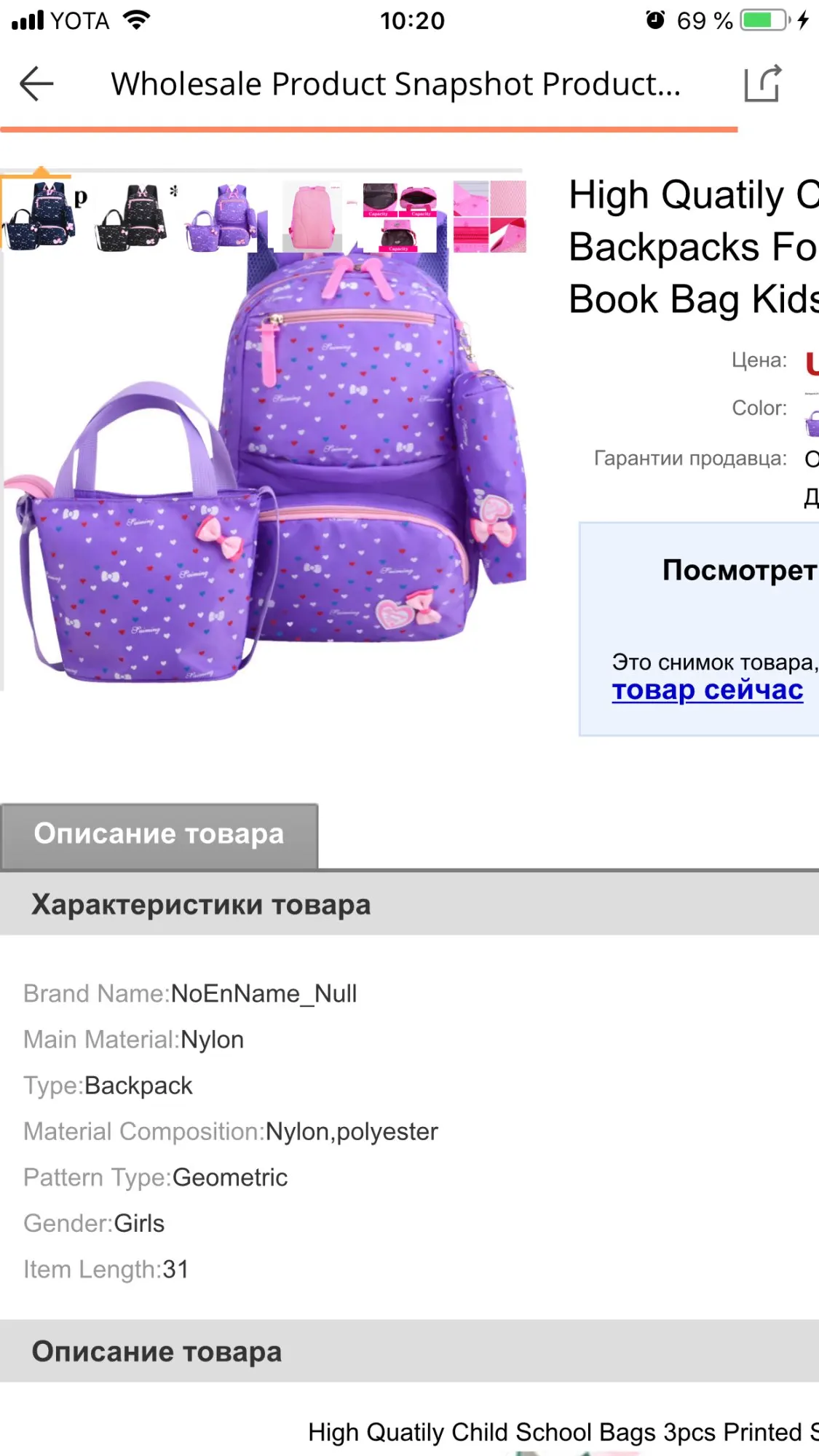Tap the 'Посмотреть' snapshot notice heading
819x1456 pixels.
tap(740, 570)
